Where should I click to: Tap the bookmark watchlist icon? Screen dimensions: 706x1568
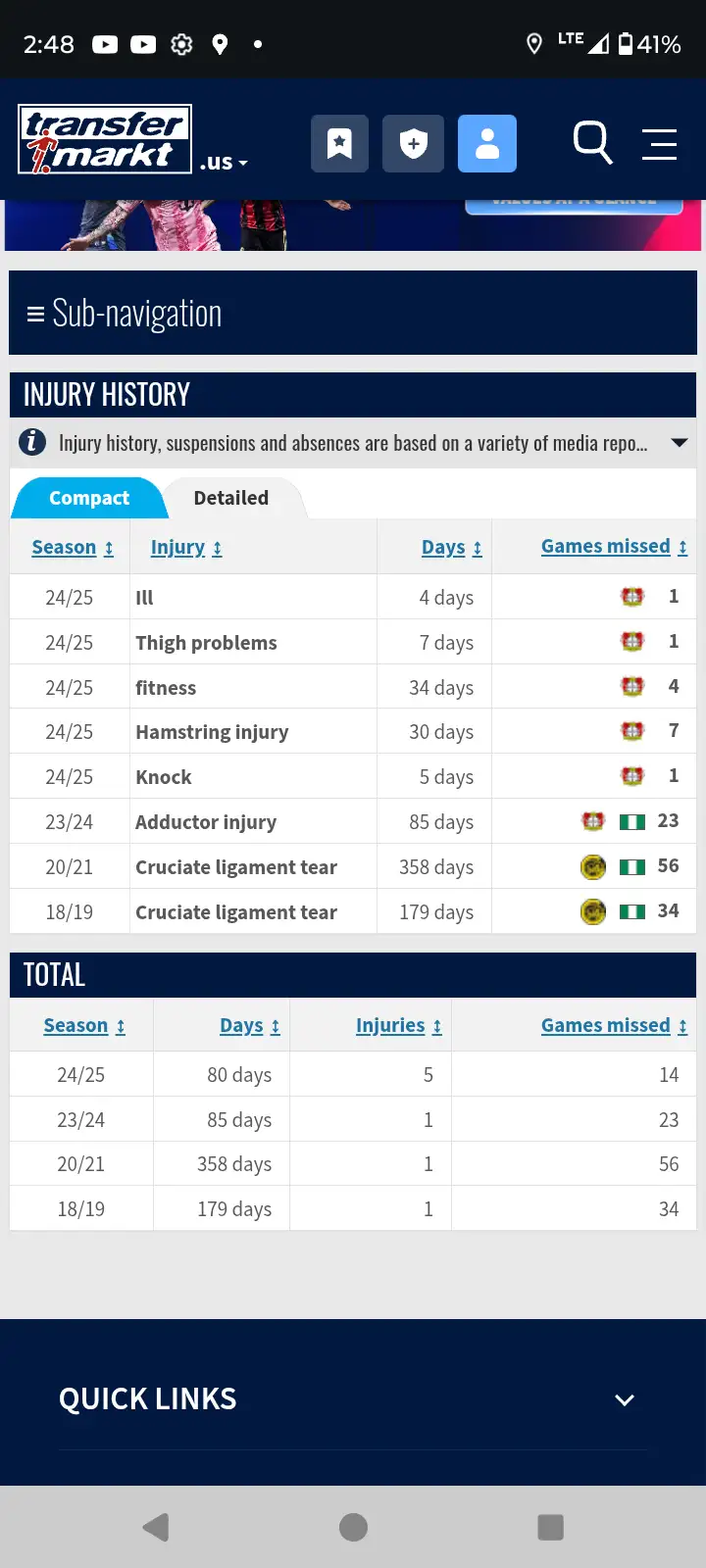click(340, 144)
